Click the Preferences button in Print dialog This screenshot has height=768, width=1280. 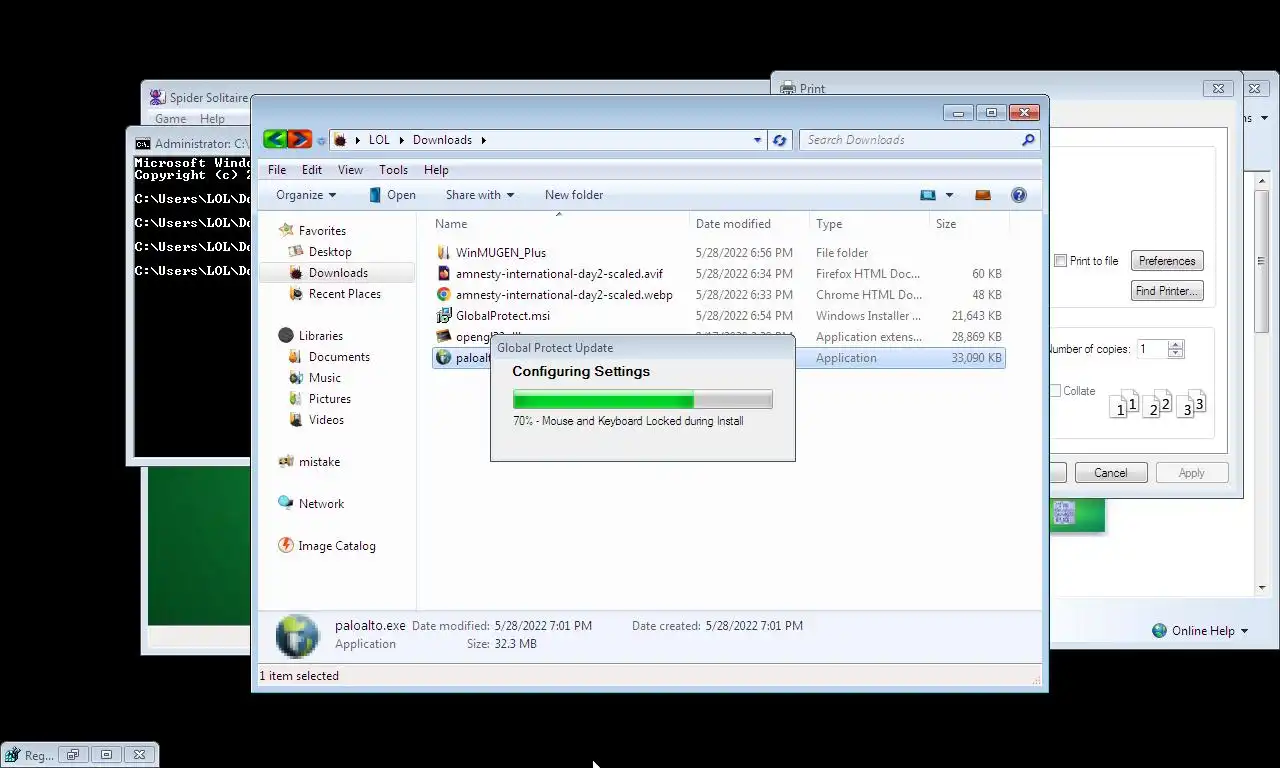[x=1167, y=261]
